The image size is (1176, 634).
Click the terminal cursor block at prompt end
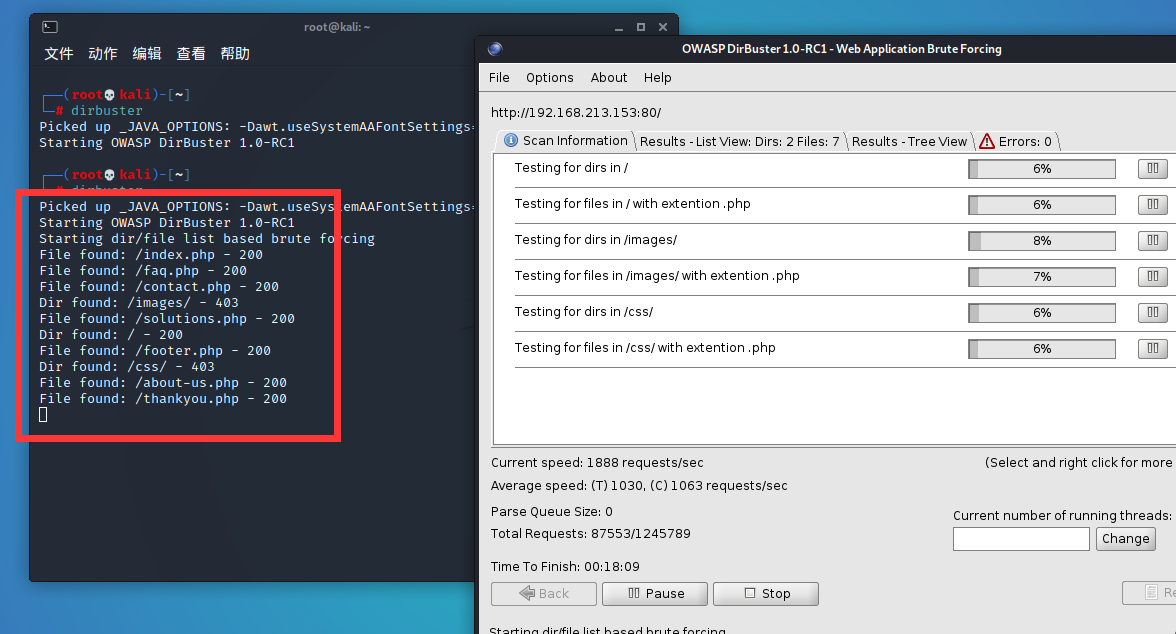[43, 414]
